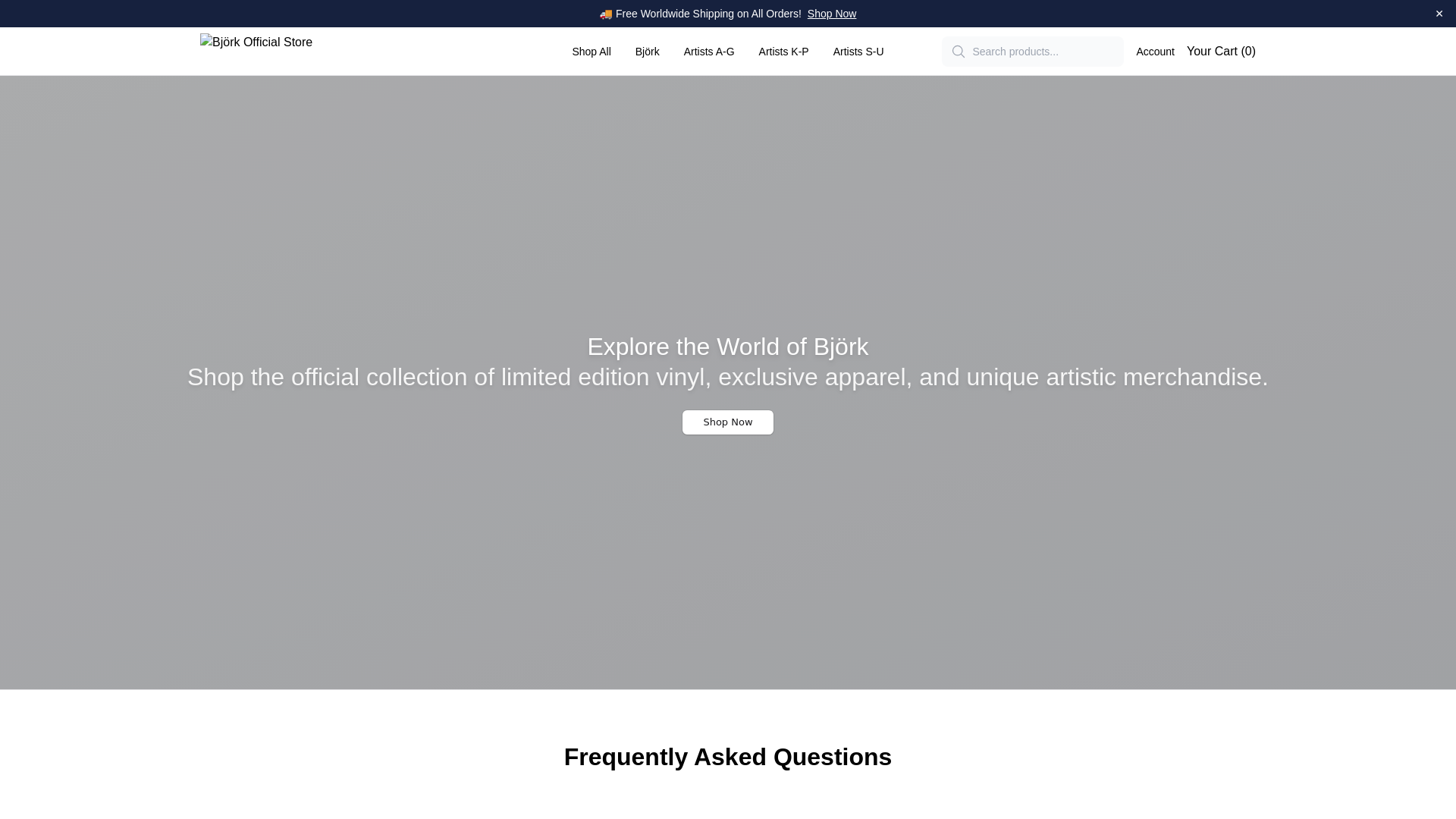Open the Shop All menu

click(x=591, y=52)
